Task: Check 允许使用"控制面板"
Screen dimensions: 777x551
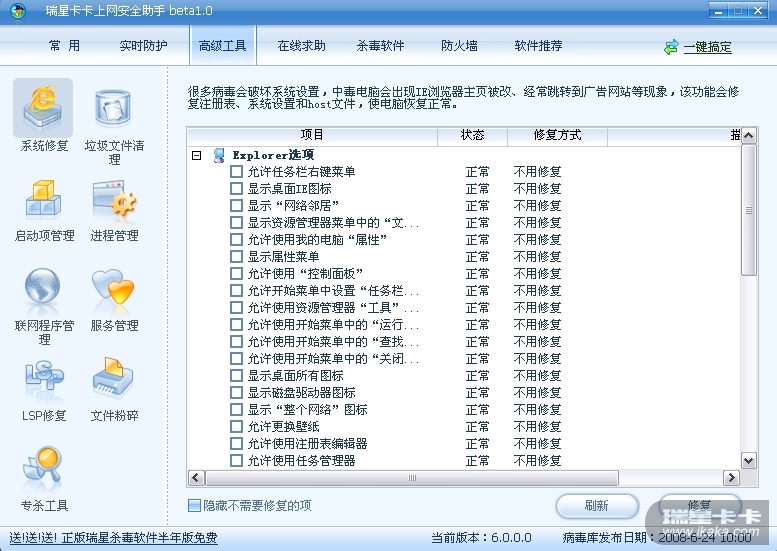Action: pos(236,274)
